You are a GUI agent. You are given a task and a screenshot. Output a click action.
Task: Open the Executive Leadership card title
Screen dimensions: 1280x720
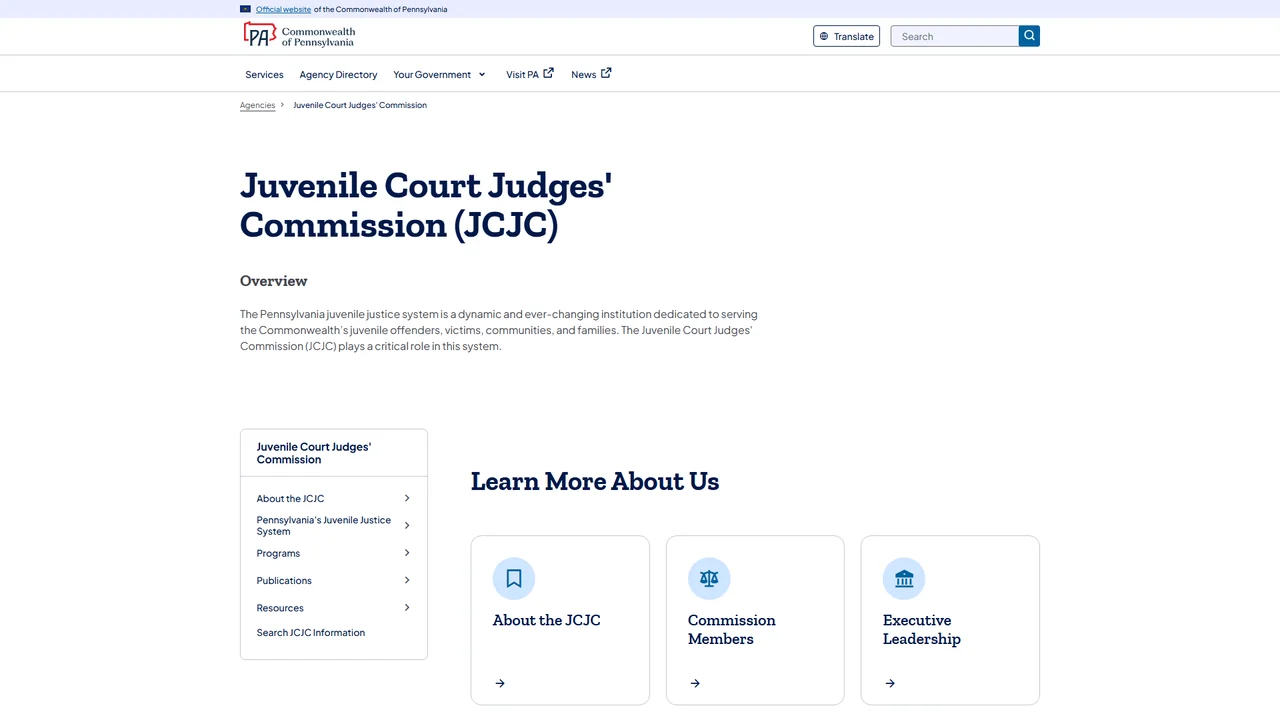click(x=921, y=629)
